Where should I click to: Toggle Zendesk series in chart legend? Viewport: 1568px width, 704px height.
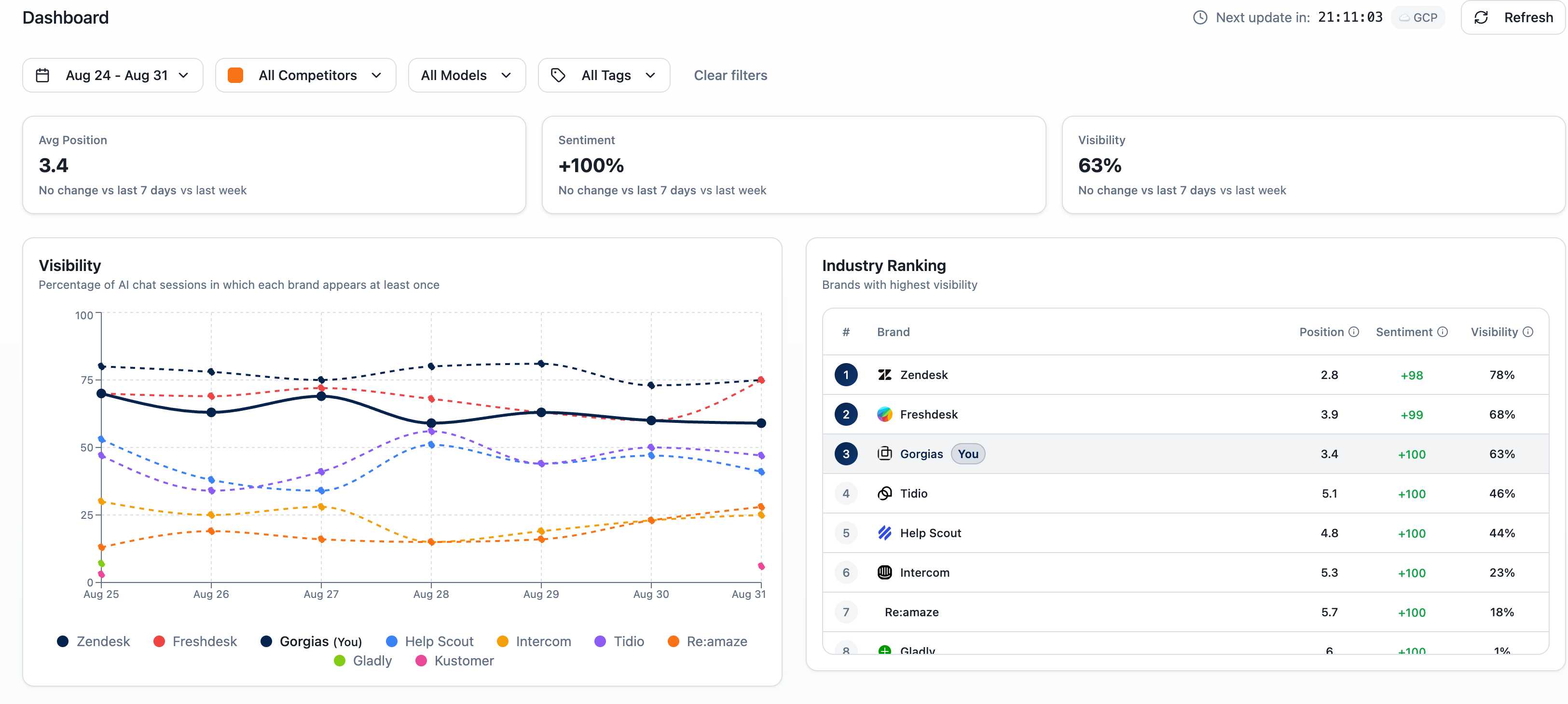93,641
